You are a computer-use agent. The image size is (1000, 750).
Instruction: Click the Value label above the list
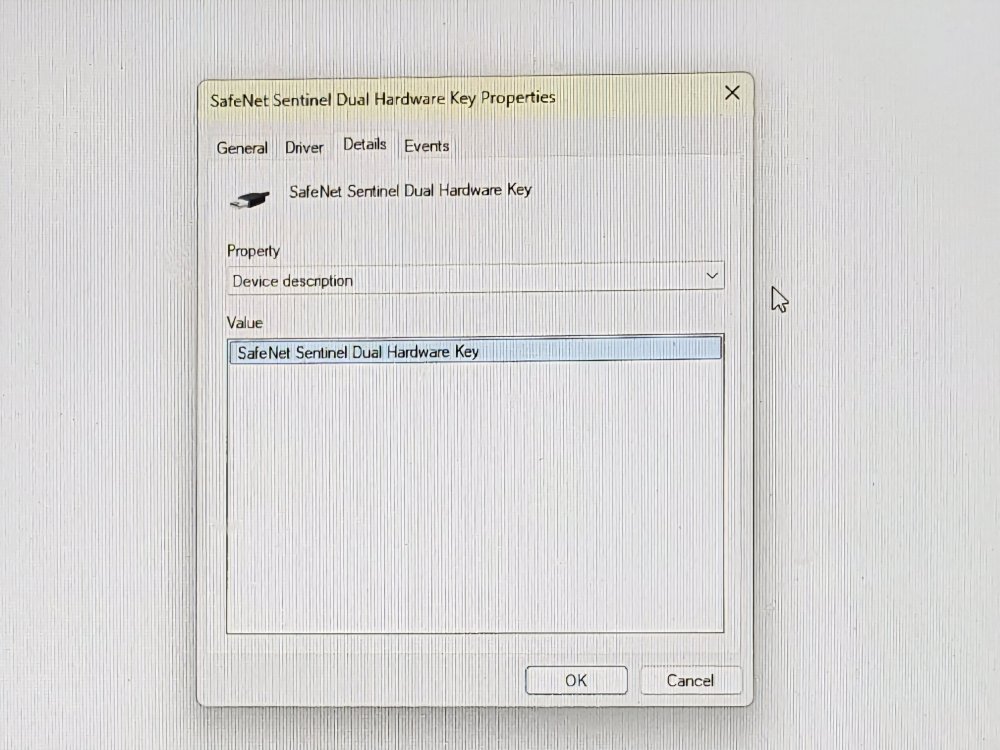[244, 323]
